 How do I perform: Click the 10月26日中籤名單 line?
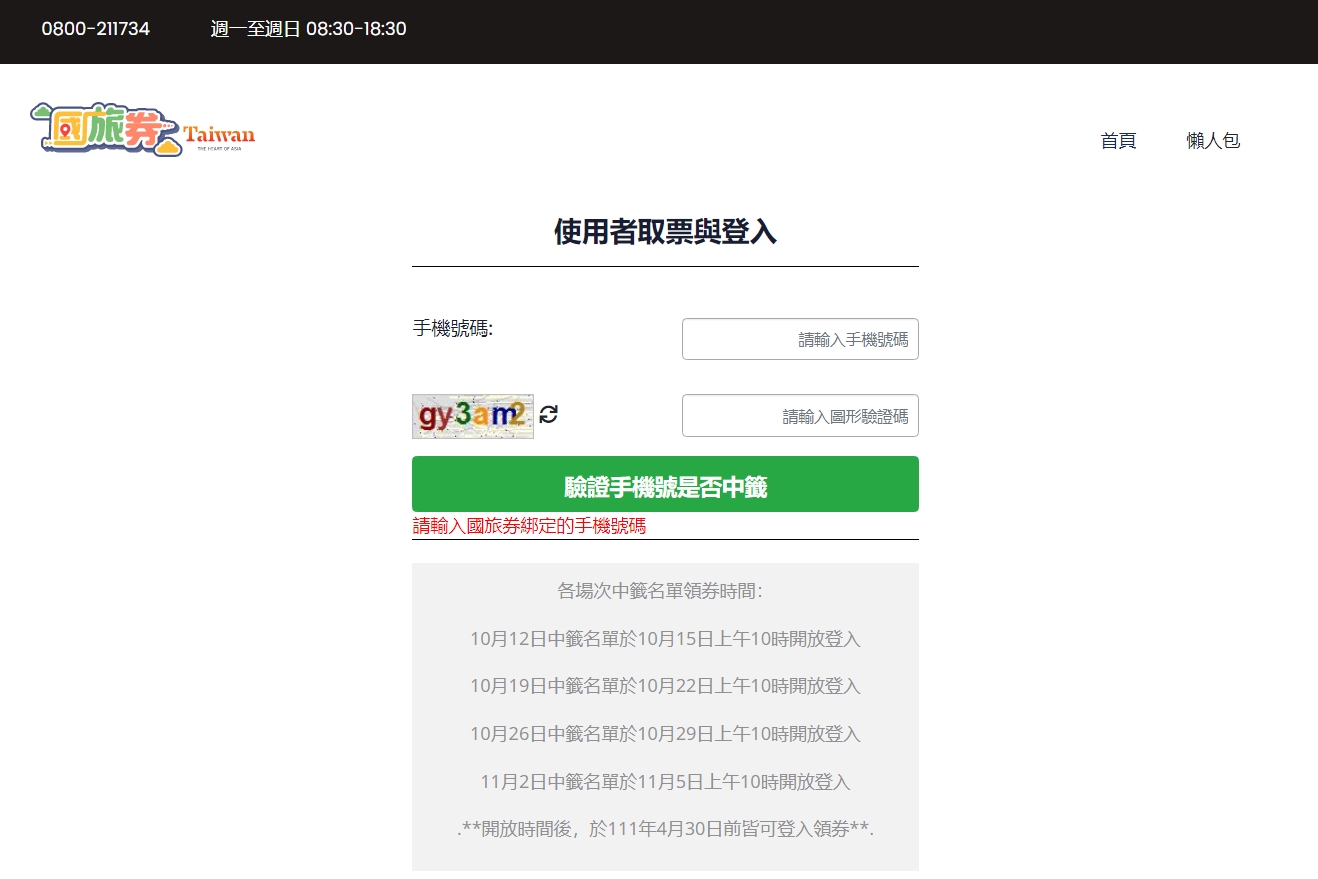(665, 734)
